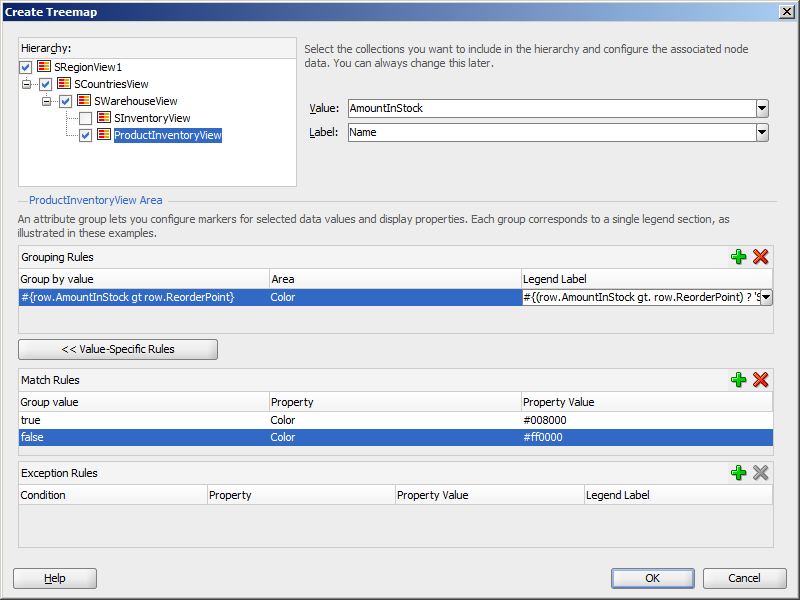Click the SInventoryView collection icon
Image resolution: width=800 pixels, height=600 pixels.
(104, 117)
